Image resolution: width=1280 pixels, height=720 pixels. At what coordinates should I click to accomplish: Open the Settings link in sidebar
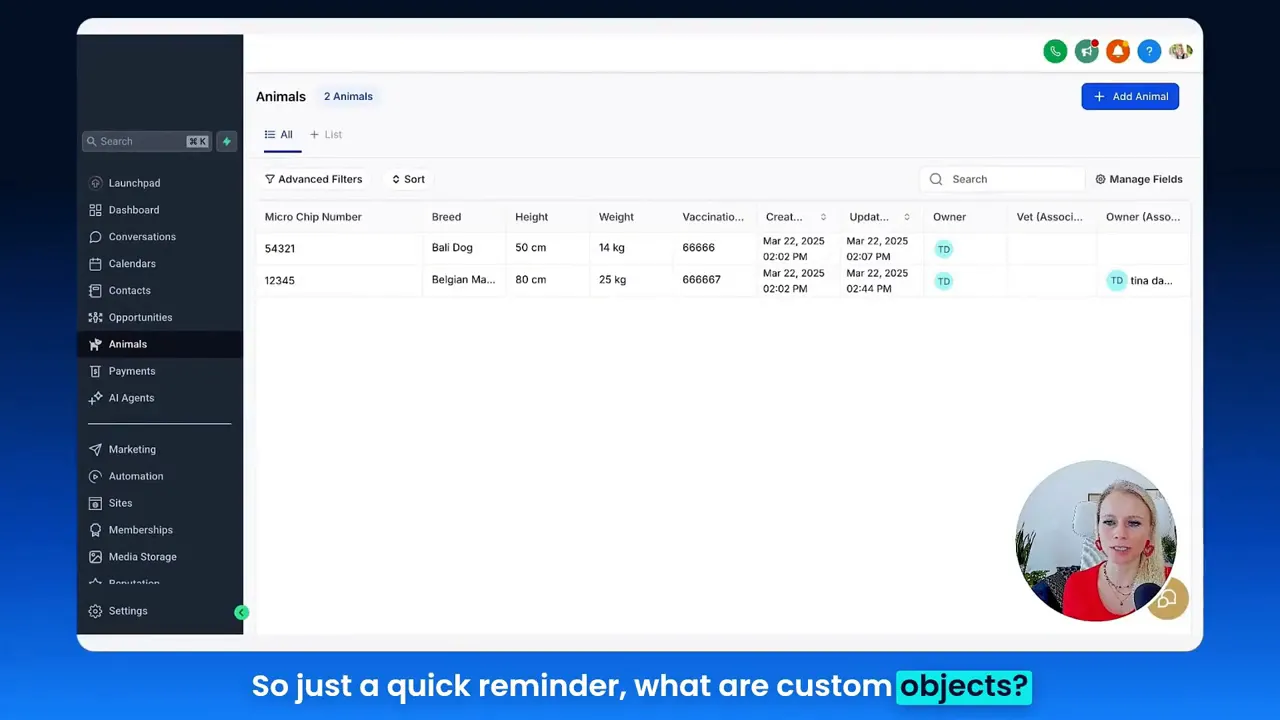tap(128, 611)
